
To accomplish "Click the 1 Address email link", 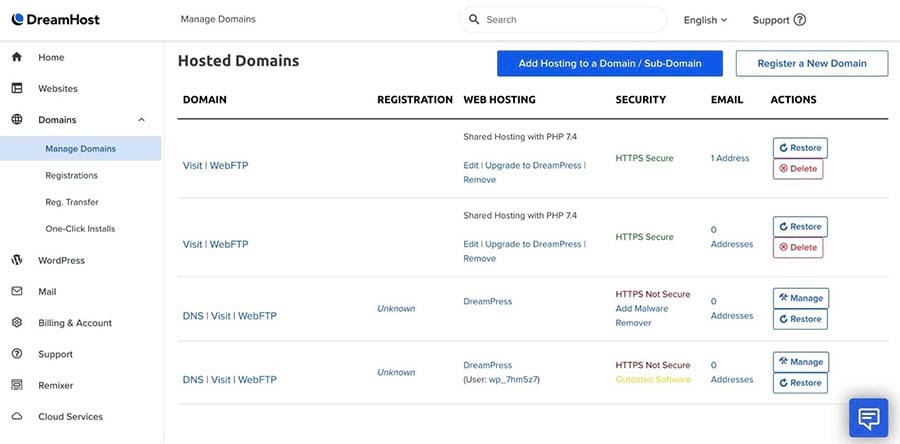I will tap(730, 158).
